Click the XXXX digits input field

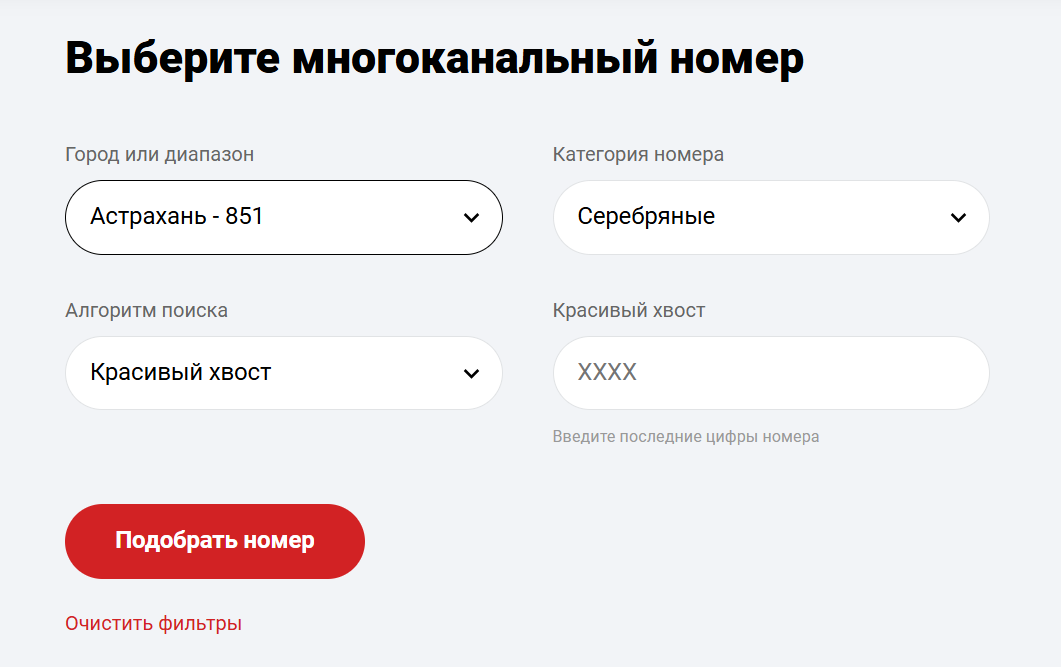click(x=770, y=373)
